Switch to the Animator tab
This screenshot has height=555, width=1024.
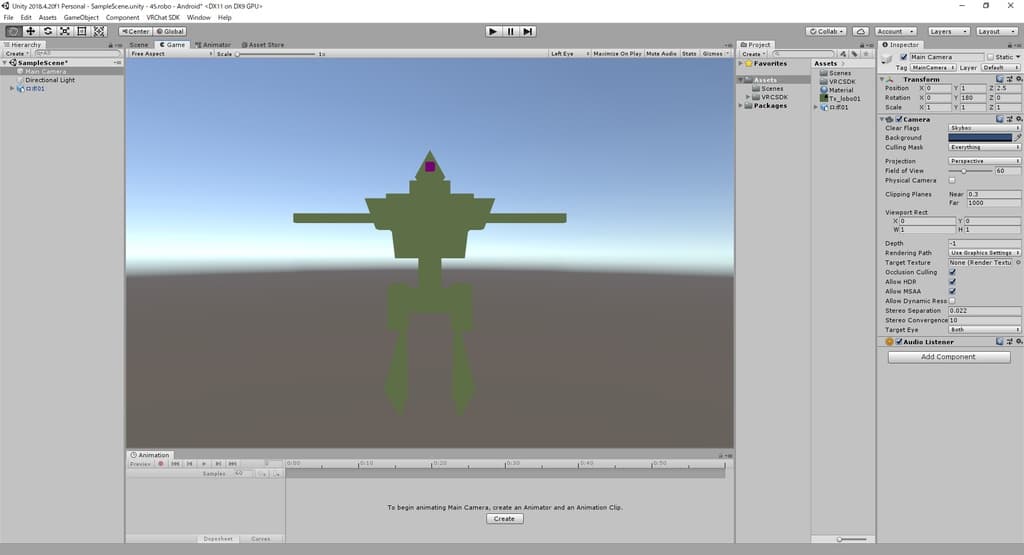213,45
